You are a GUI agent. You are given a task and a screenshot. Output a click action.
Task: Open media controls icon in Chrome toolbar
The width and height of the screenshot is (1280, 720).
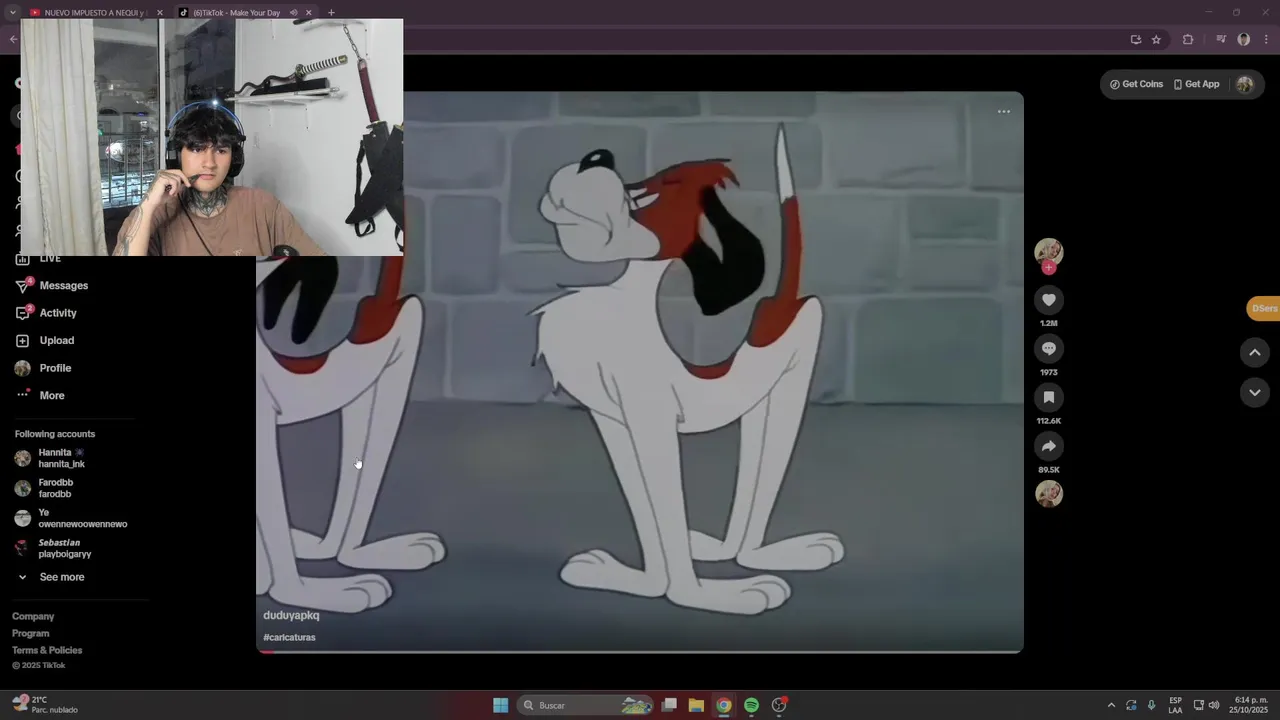click(x=1221, y=40)
